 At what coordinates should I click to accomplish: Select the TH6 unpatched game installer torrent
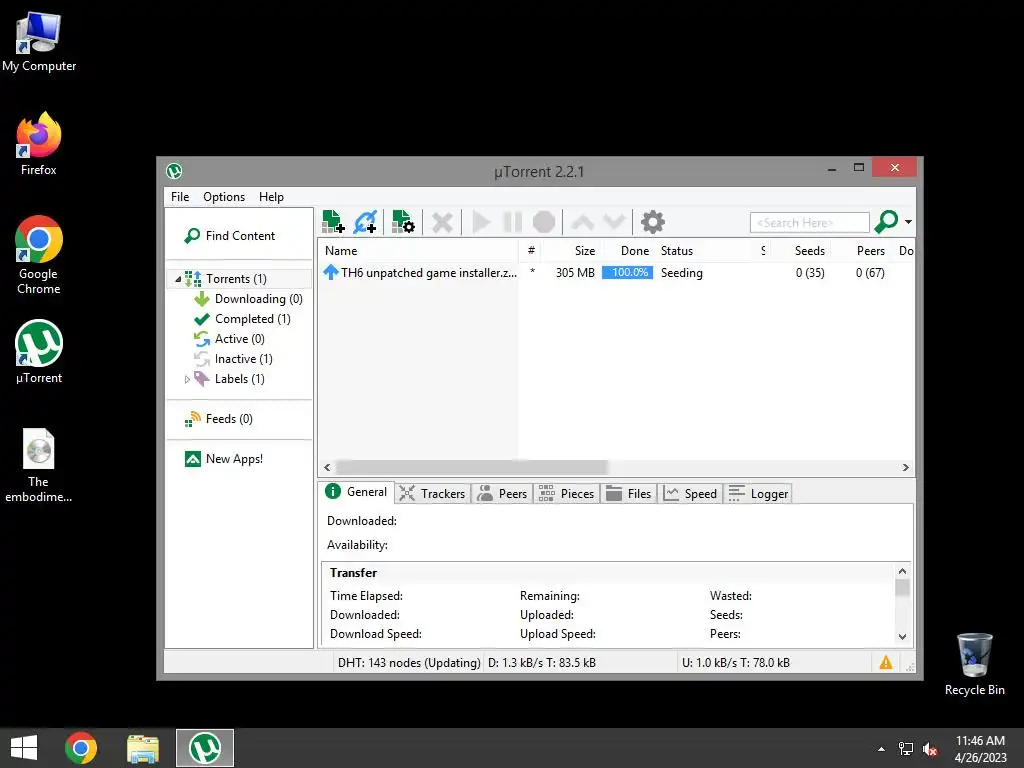tap(420, 273)
